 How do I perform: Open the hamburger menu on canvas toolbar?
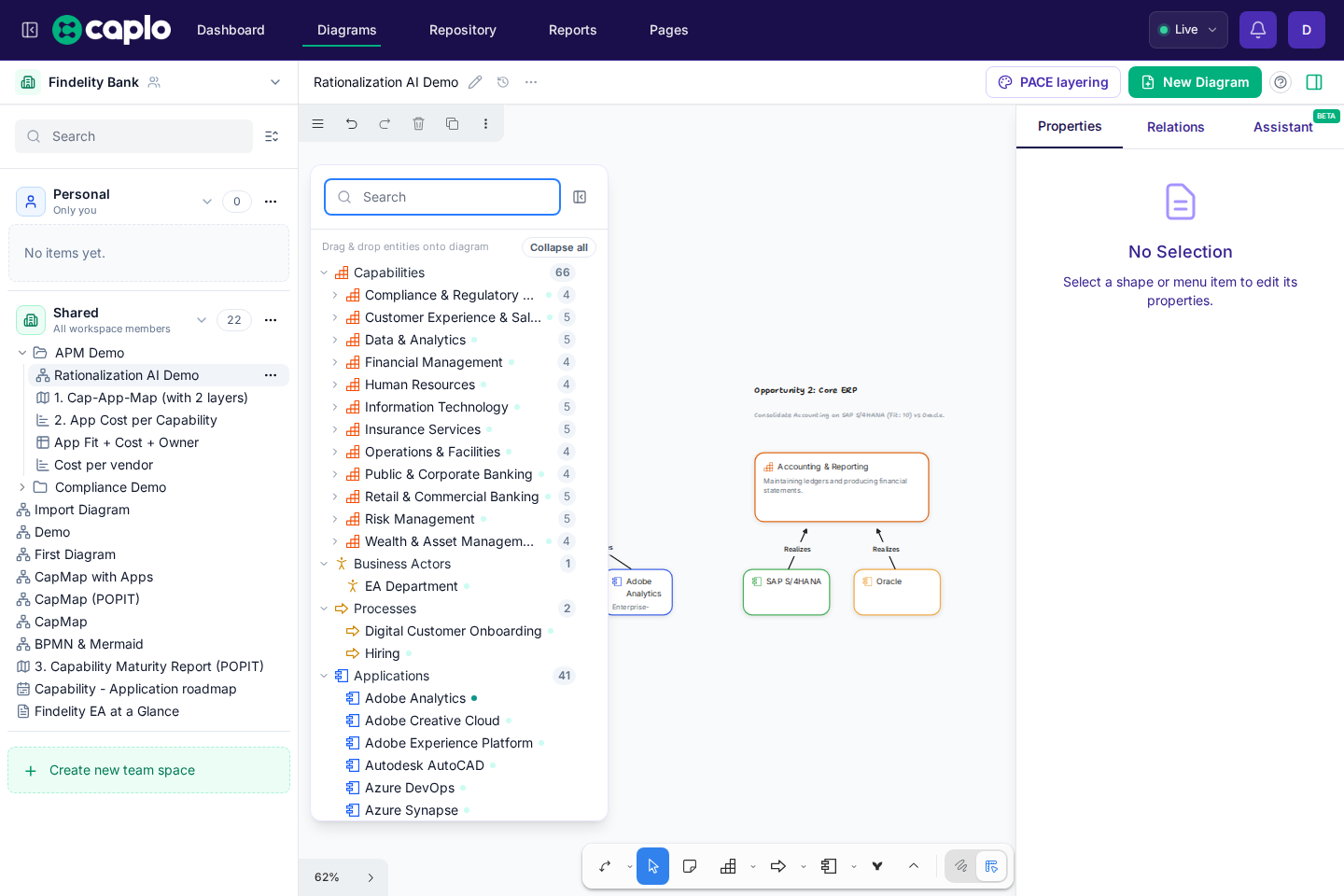tap(317, 123)
